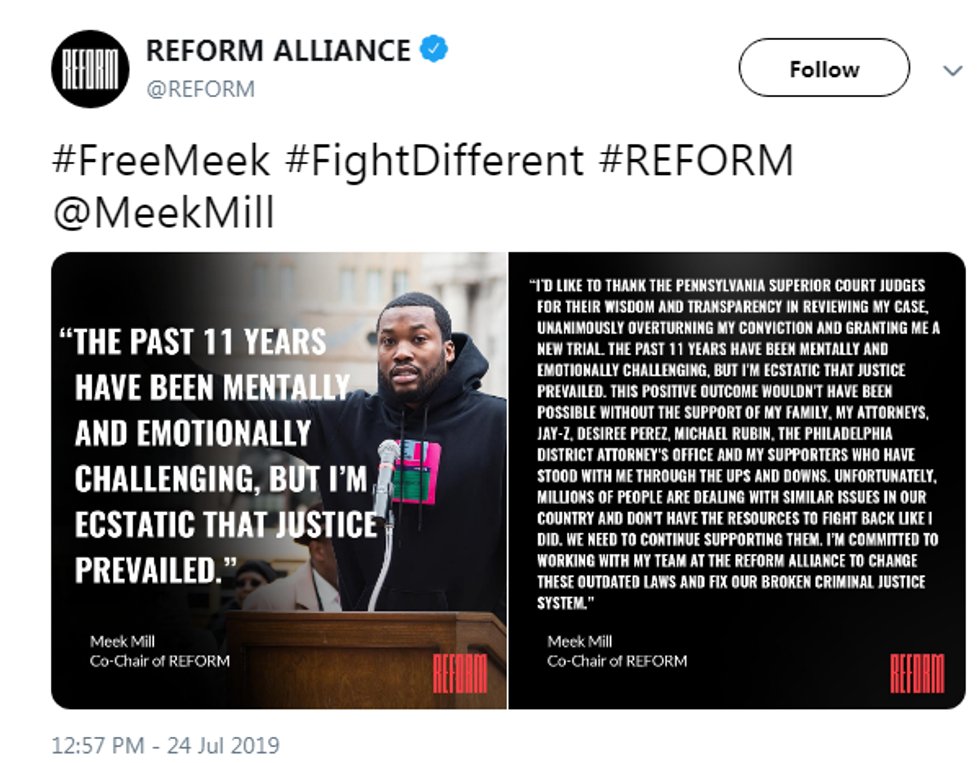The height and width of the screenshot is (763, 980).
Task: Click the REFORM profile avatar
Action: [89, 69]
